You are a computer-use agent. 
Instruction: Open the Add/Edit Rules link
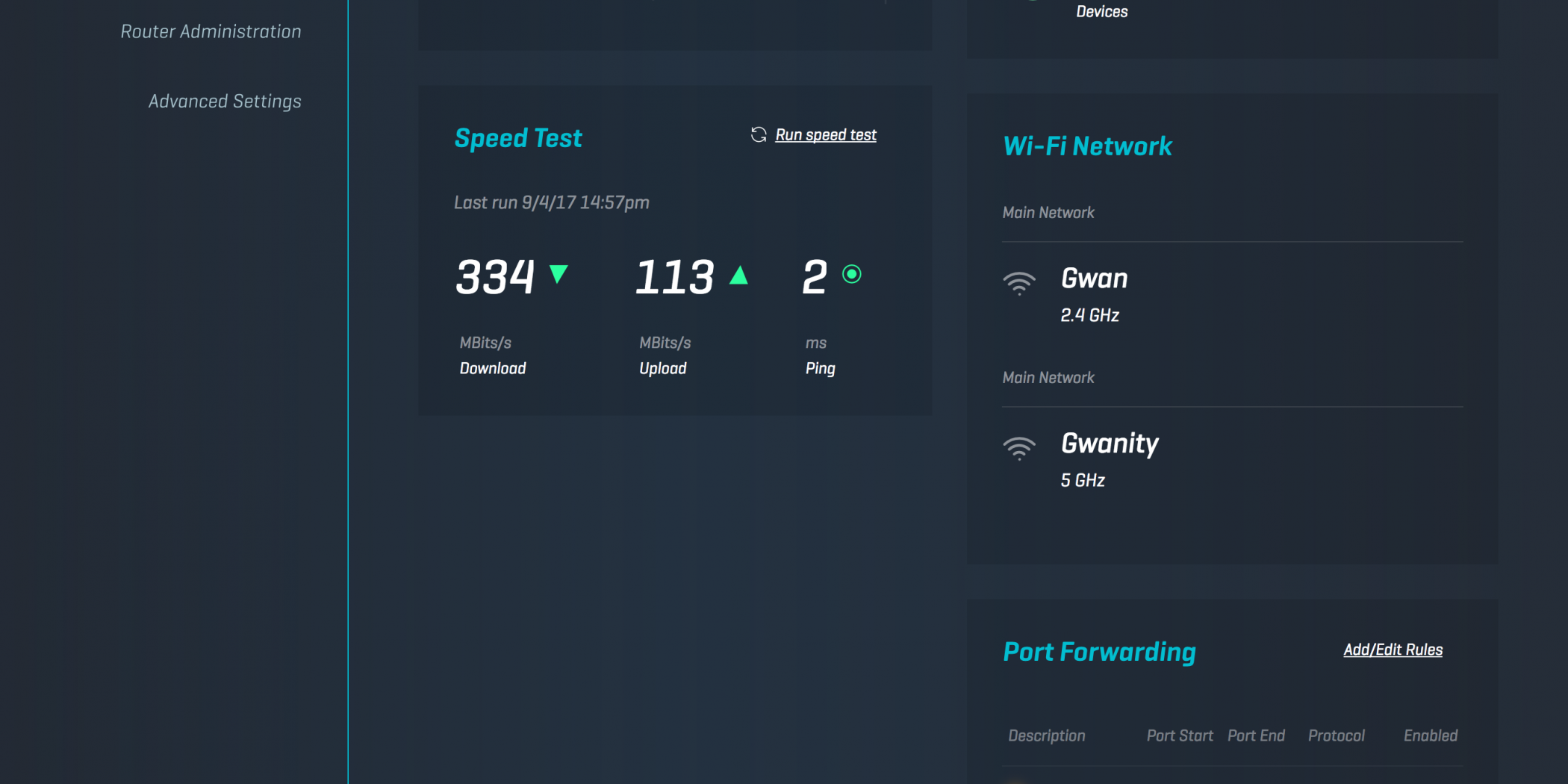(x=1393, y=650)
